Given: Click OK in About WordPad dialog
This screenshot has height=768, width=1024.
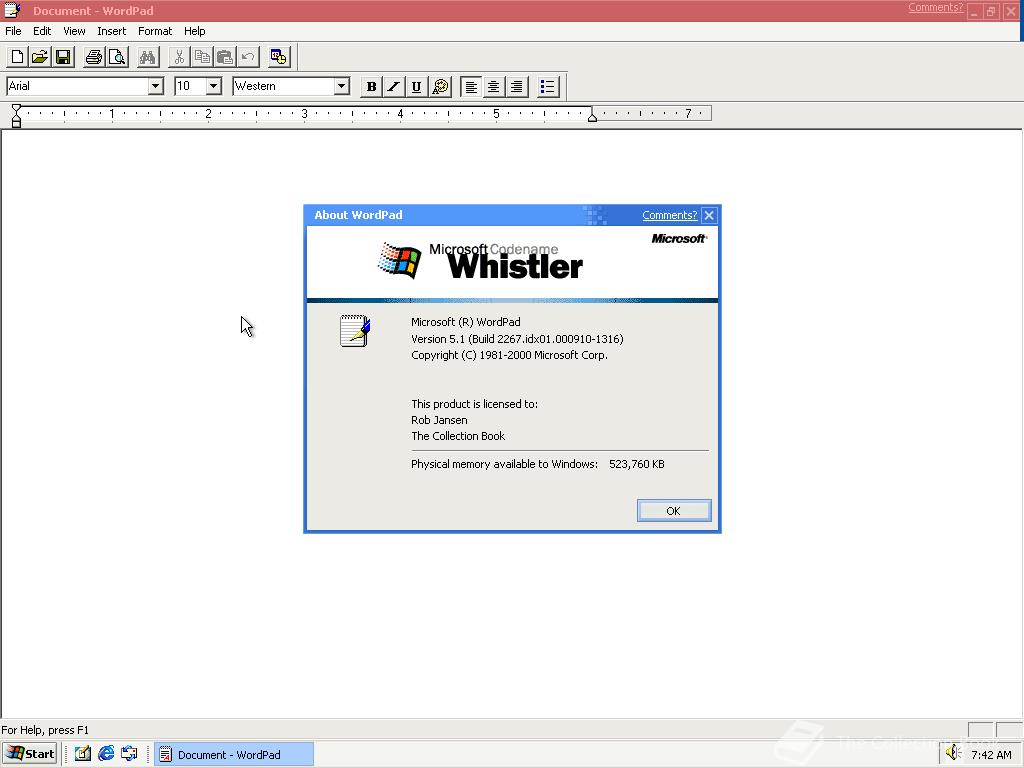Looking at the screenshot, I should click(673, 511).
